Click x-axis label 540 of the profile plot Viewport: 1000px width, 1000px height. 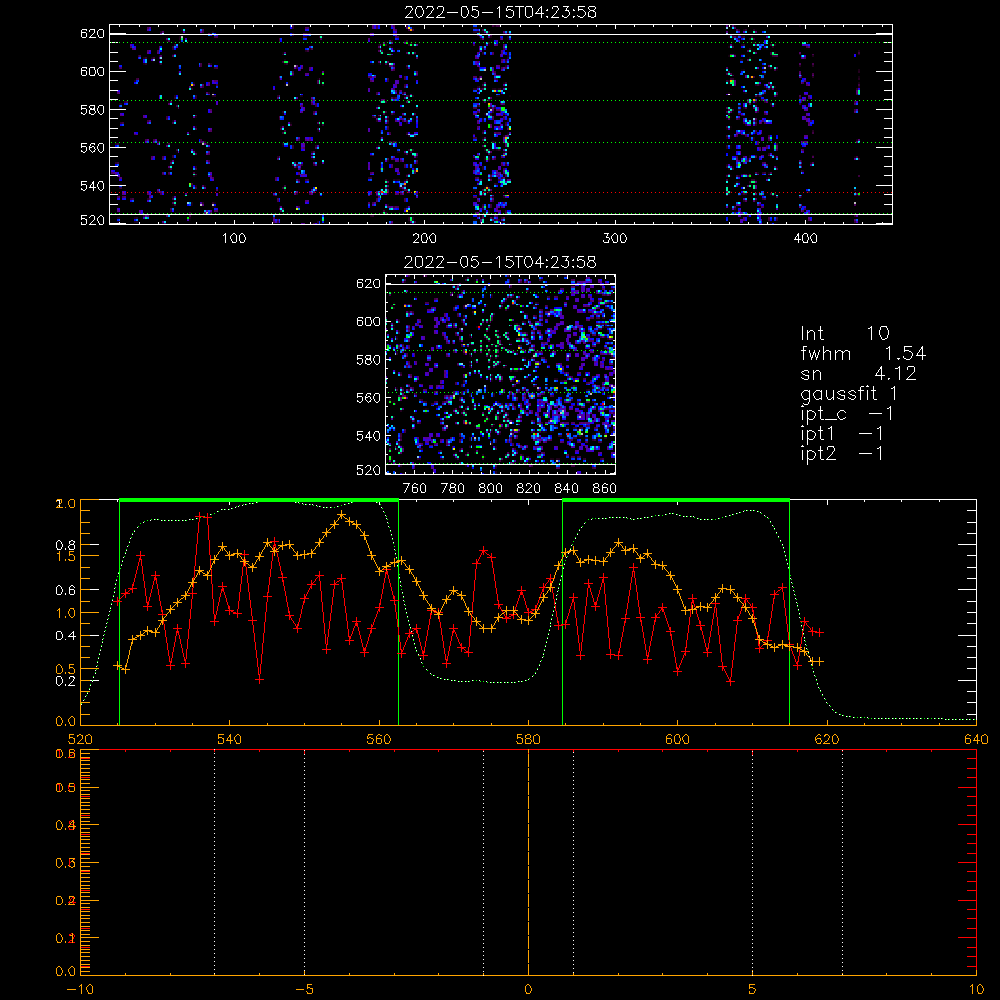click(230, 740)
